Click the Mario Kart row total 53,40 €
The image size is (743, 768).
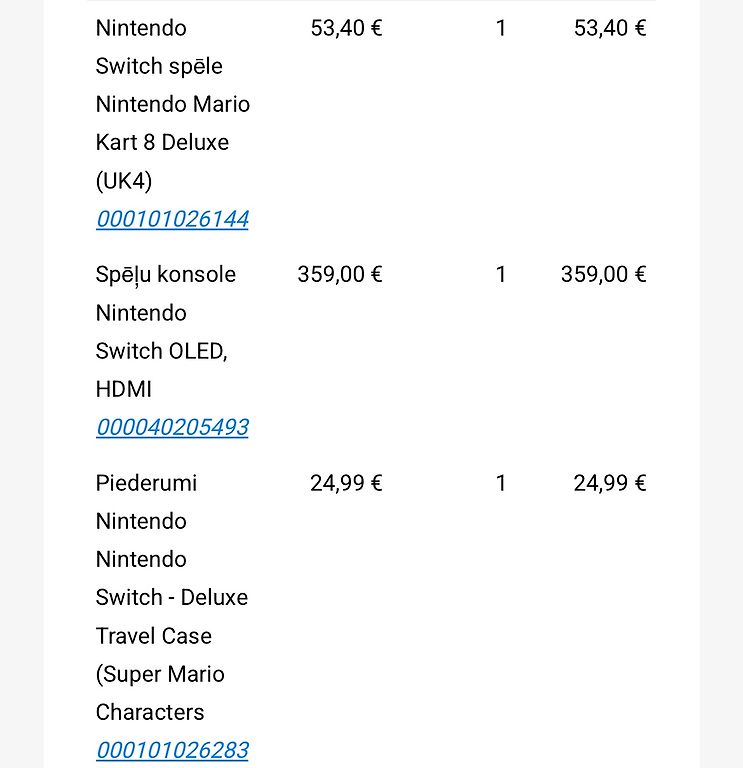(610, 28)
